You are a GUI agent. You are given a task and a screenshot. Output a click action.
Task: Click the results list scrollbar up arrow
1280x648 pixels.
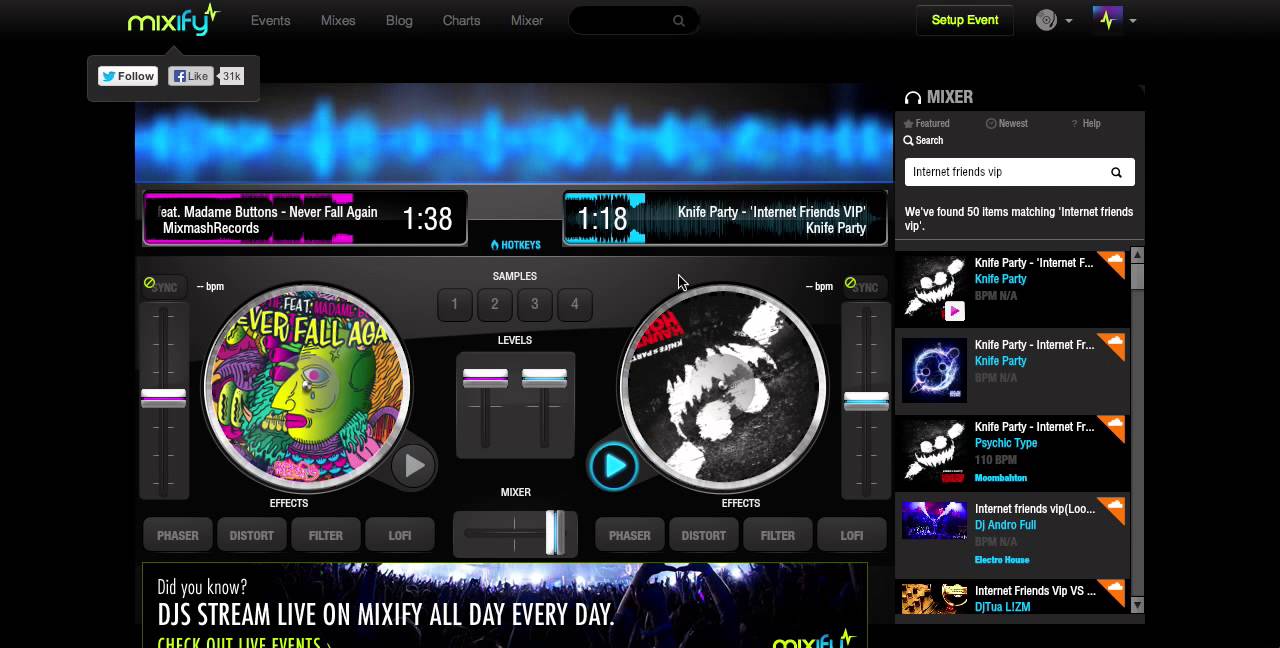1137,255
